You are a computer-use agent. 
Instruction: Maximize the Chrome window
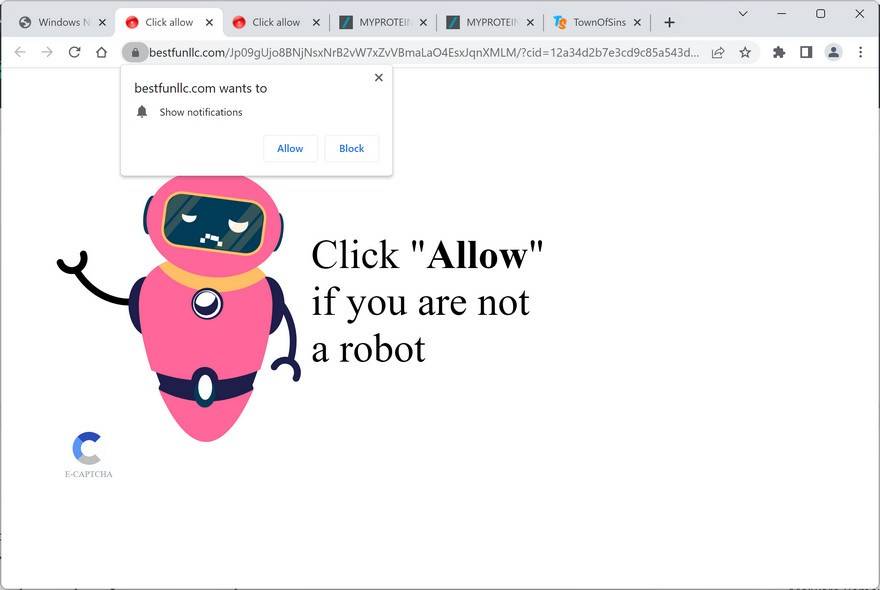[x=821, y=13]
